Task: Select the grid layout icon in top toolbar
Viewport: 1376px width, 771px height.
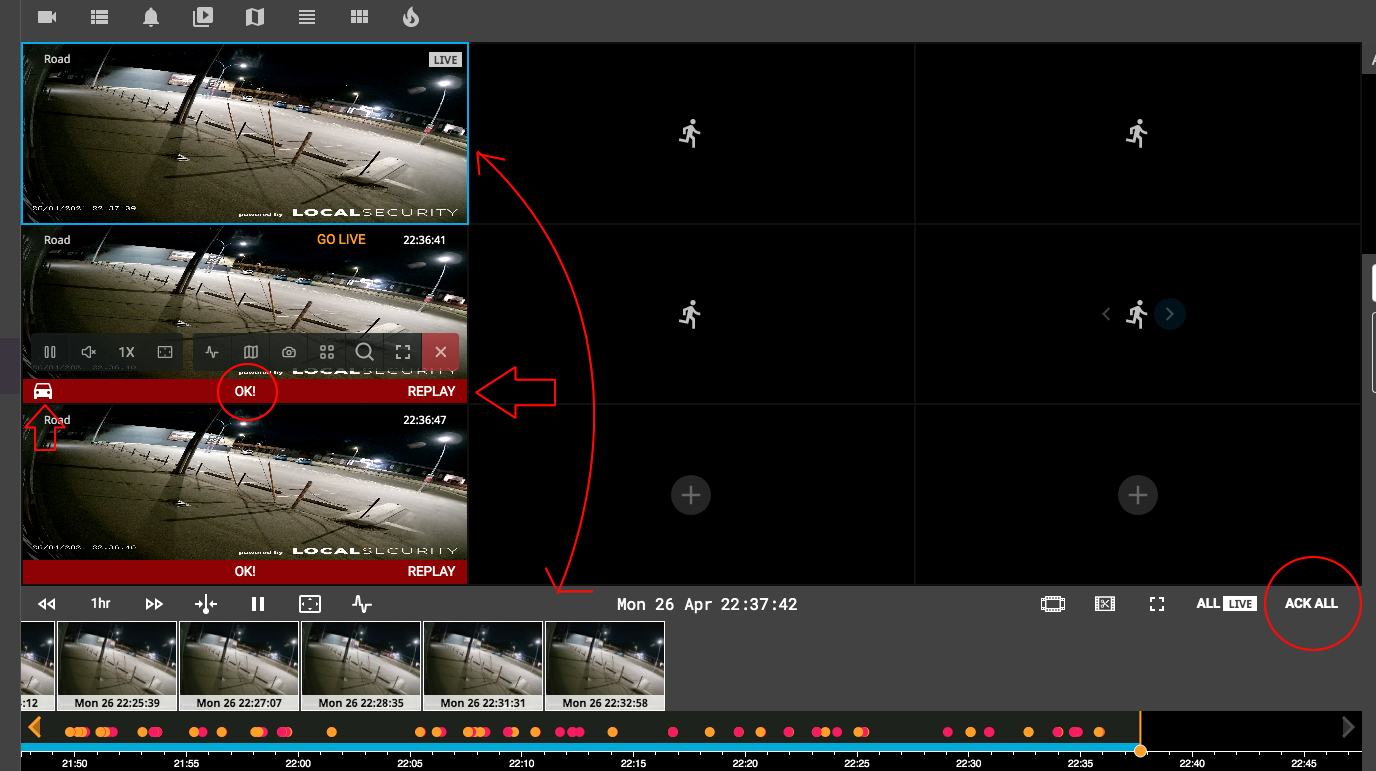Action: [x=359, y=17]
